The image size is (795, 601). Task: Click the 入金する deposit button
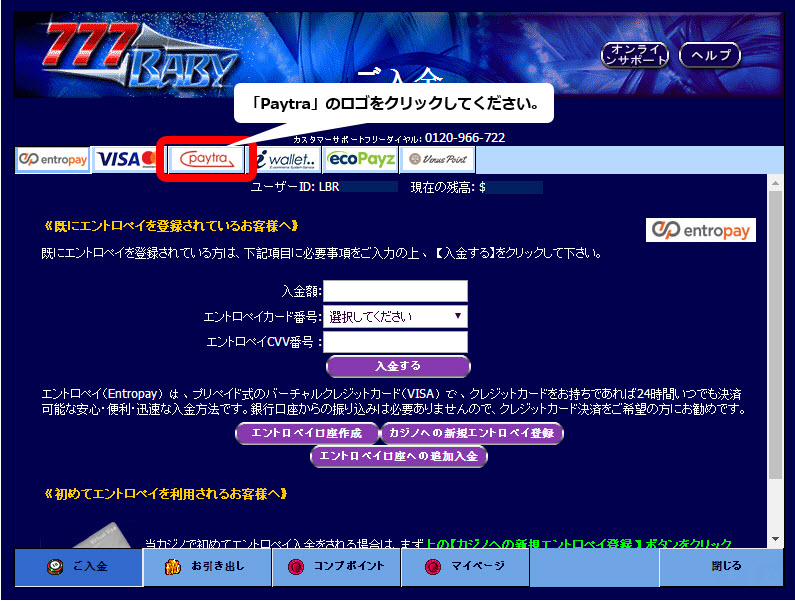click(x=398, y=366)
